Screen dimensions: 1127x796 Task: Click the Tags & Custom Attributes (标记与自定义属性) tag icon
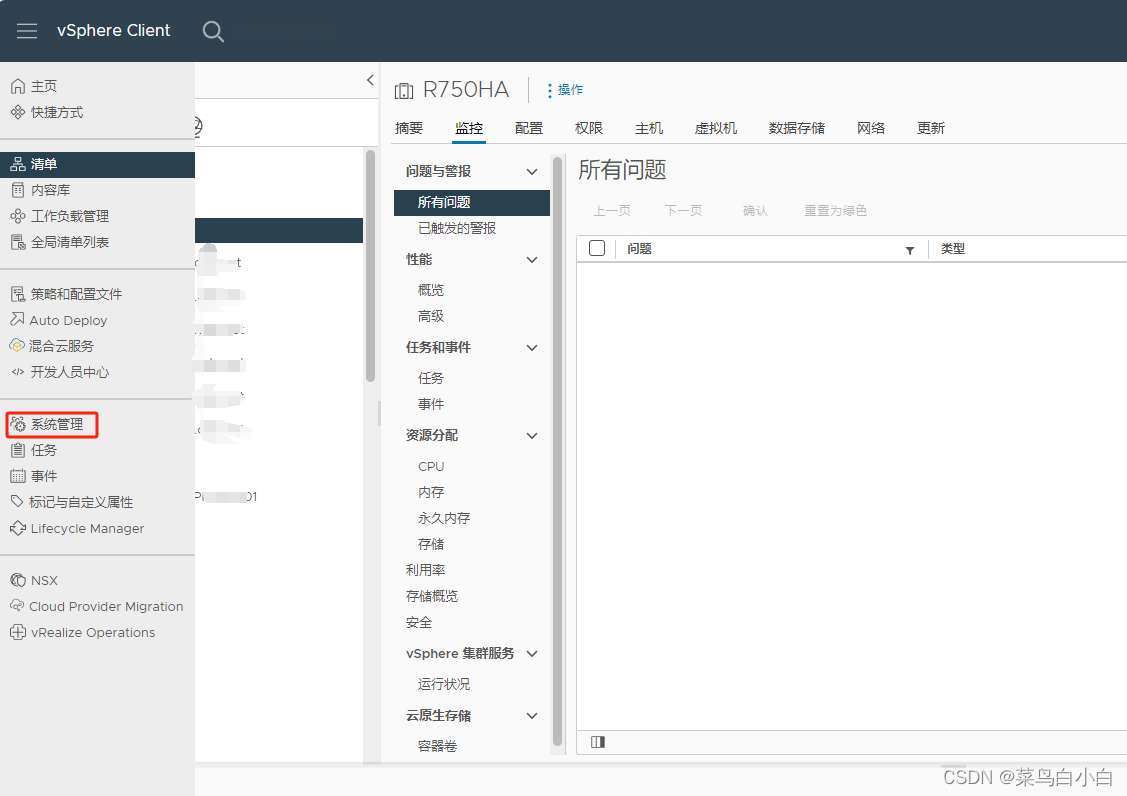click(17, 501)
